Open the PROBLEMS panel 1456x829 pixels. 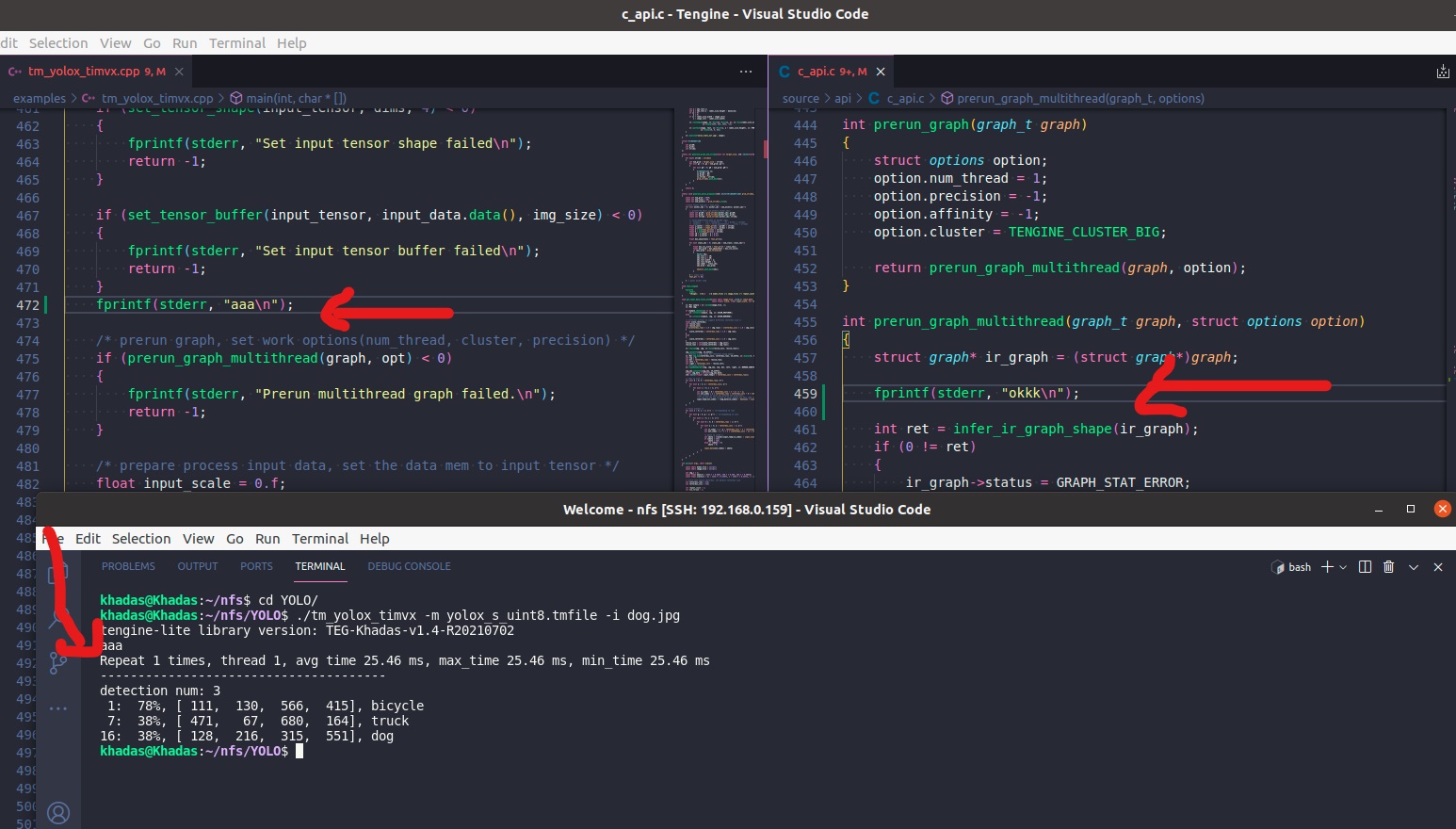(128, 566)
